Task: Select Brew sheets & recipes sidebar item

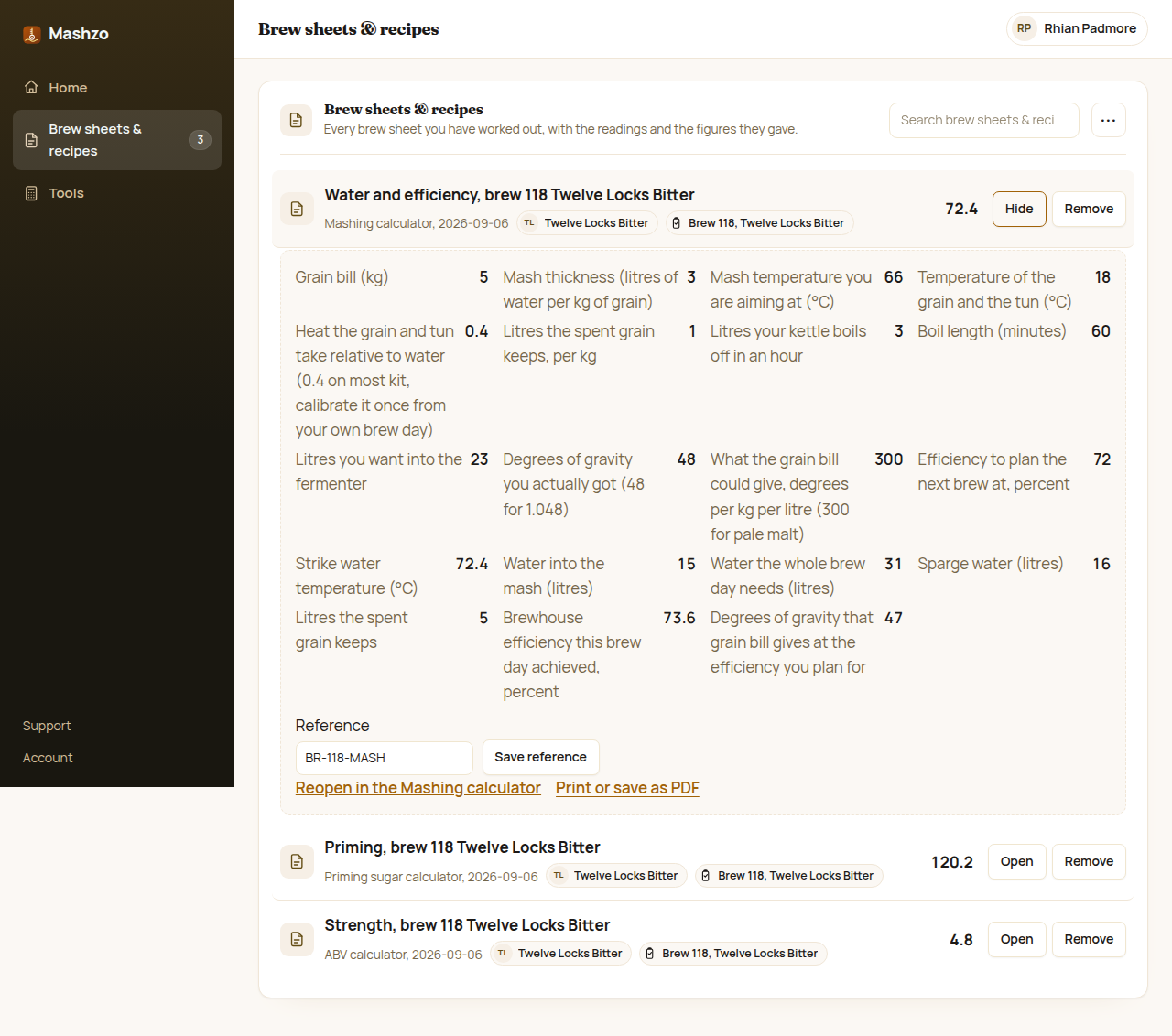Action: 117,140
